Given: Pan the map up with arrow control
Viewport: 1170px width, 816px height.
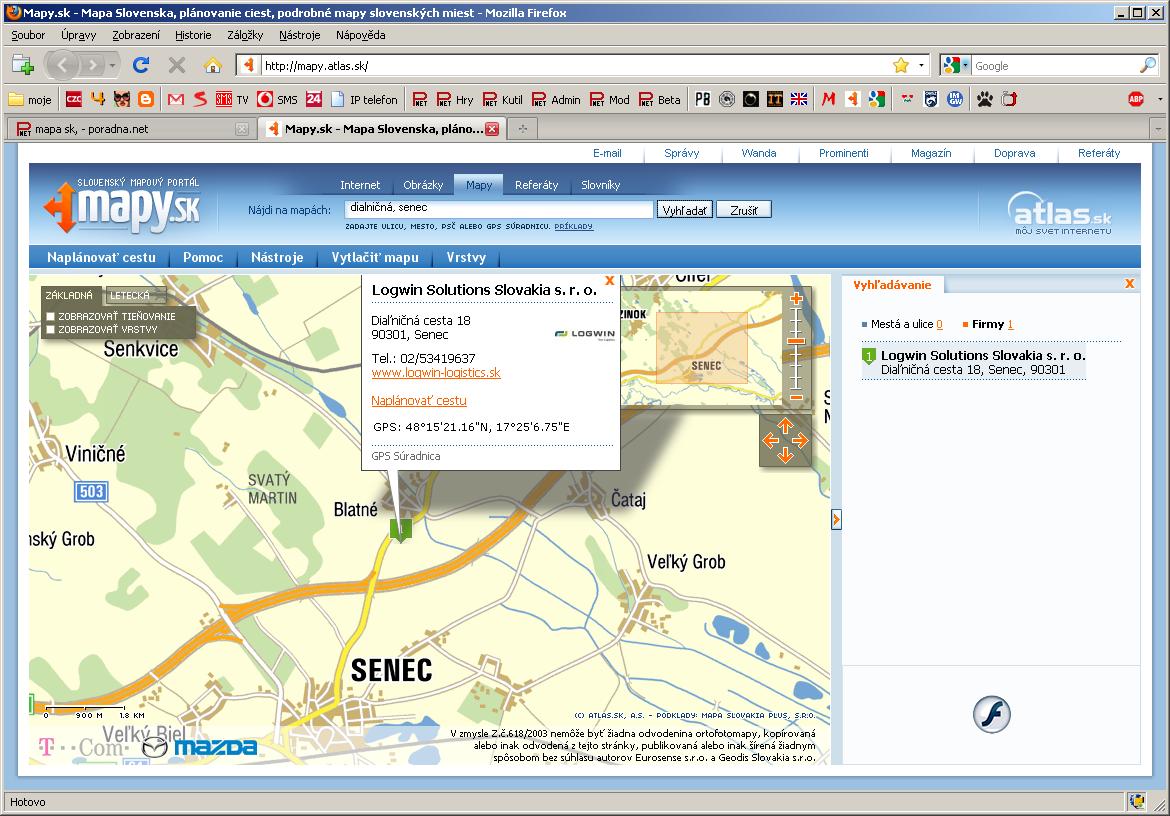Looking at the screenshot, I should click(785, 425).
